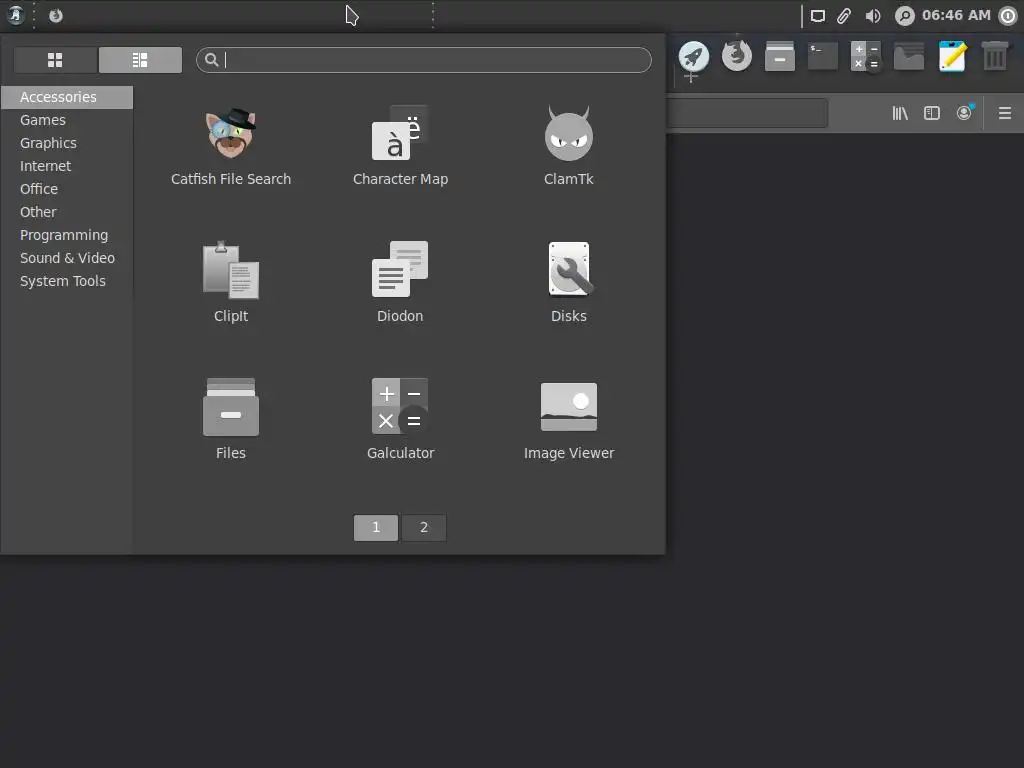Screen dimensions: 1024x768
Task: Go to page 1 of apps
Action: click(x=376, y=528)
